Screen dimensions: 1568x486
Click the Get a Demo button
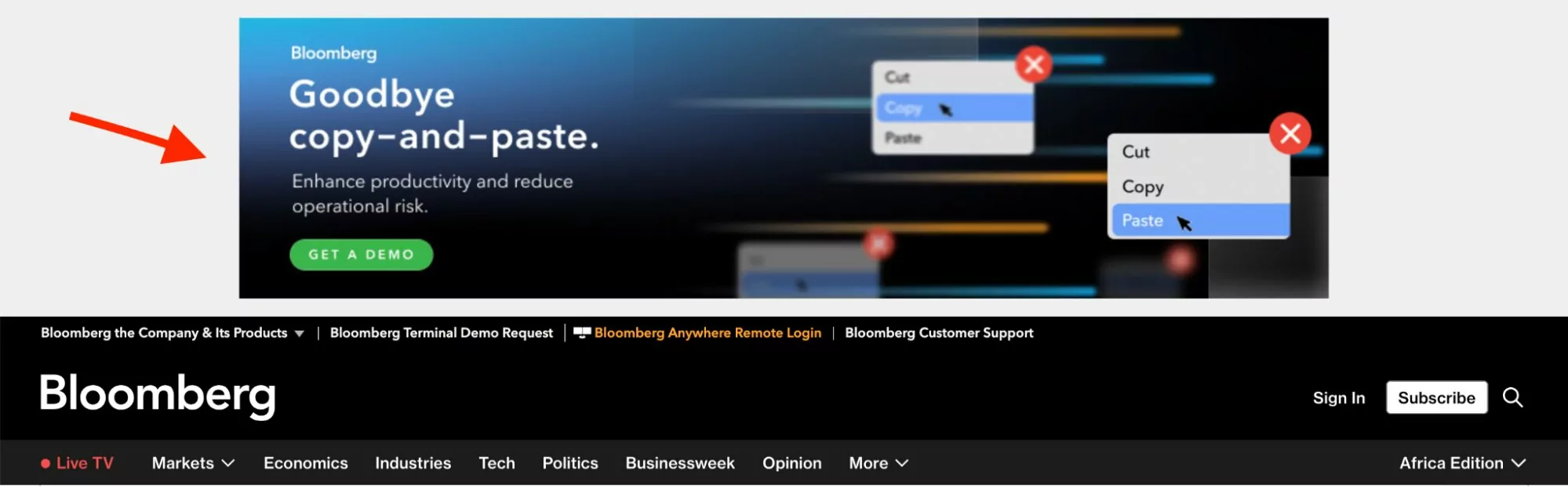pyautogui.click(x=361, y=255)
